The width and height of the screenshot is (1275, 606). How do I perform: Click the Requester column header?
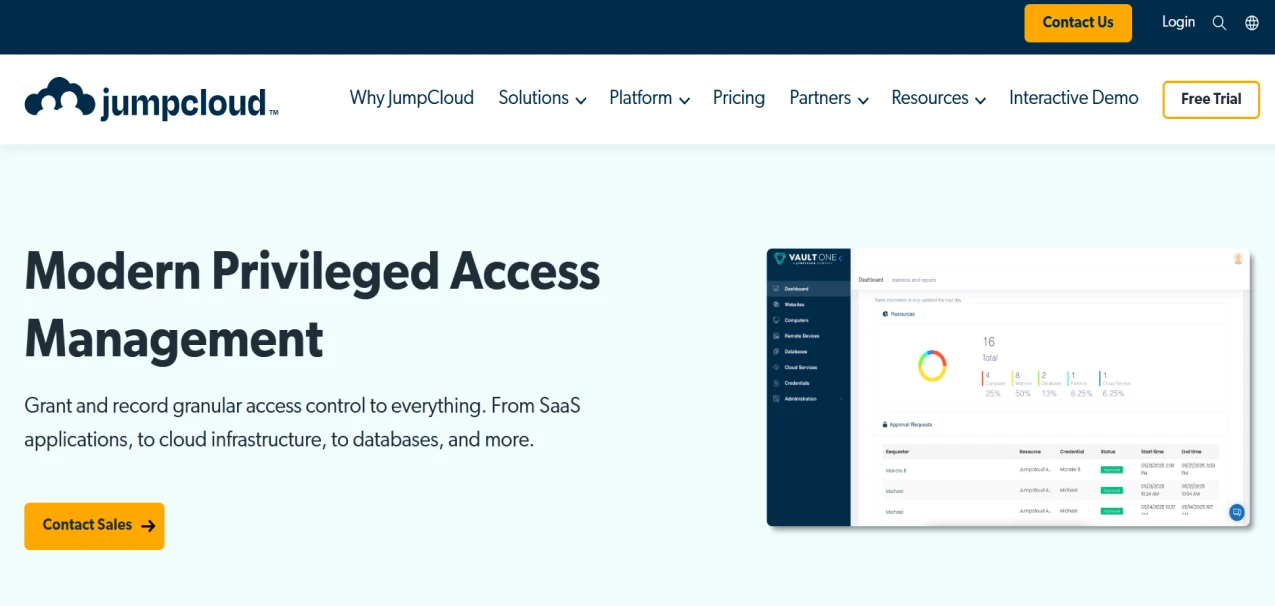pos(896,452)
